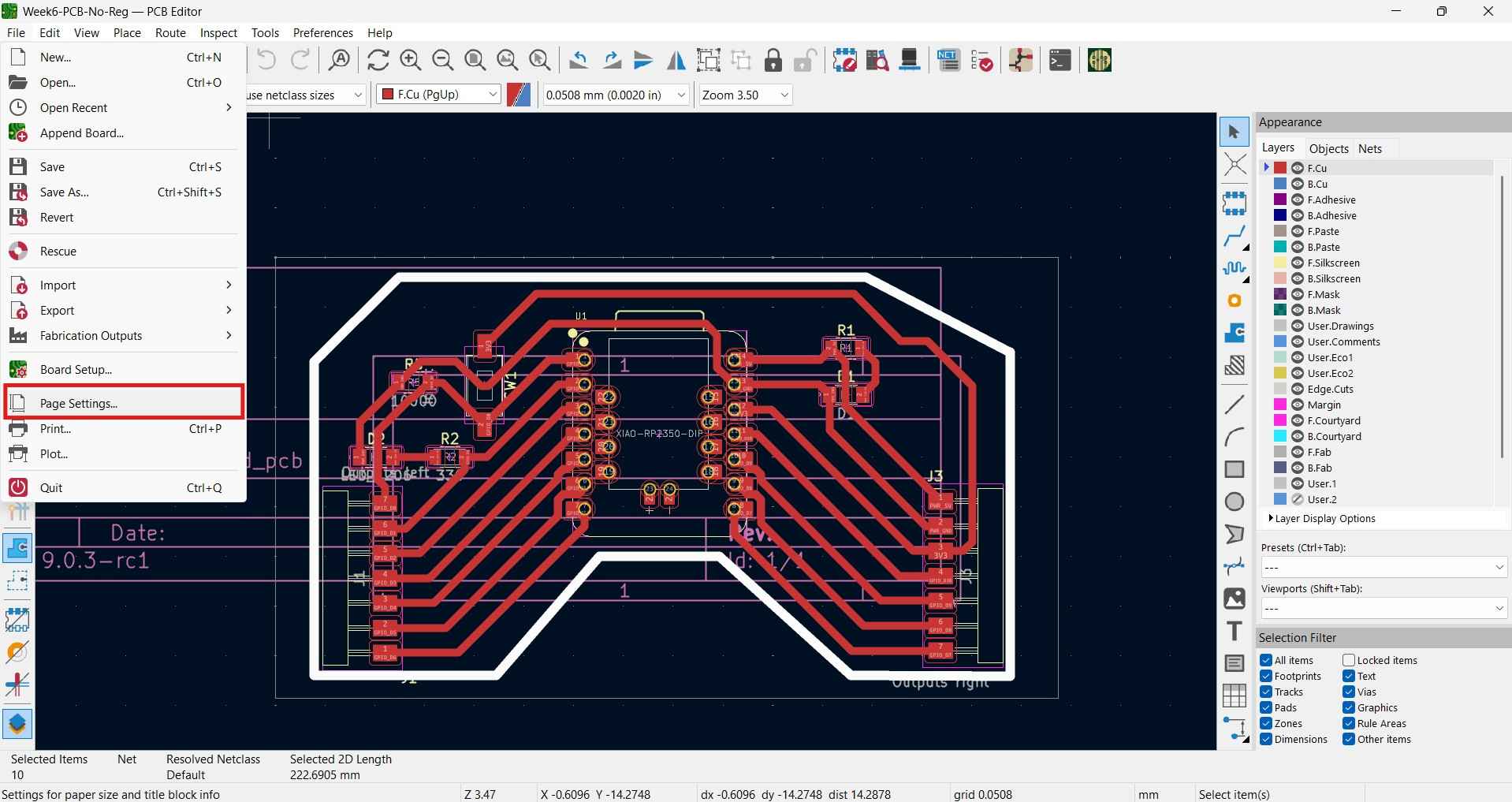Open the Find magnifier tool

click(340, 60)
